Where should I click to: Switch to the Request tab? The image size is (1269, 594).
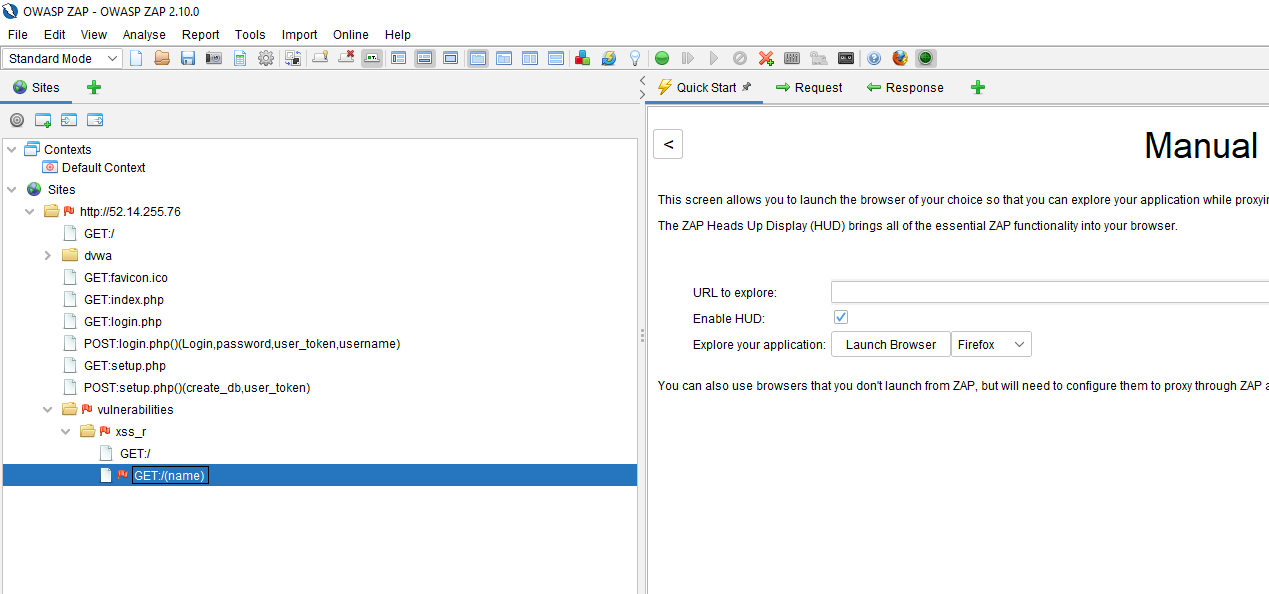click(x=808, y=87)
